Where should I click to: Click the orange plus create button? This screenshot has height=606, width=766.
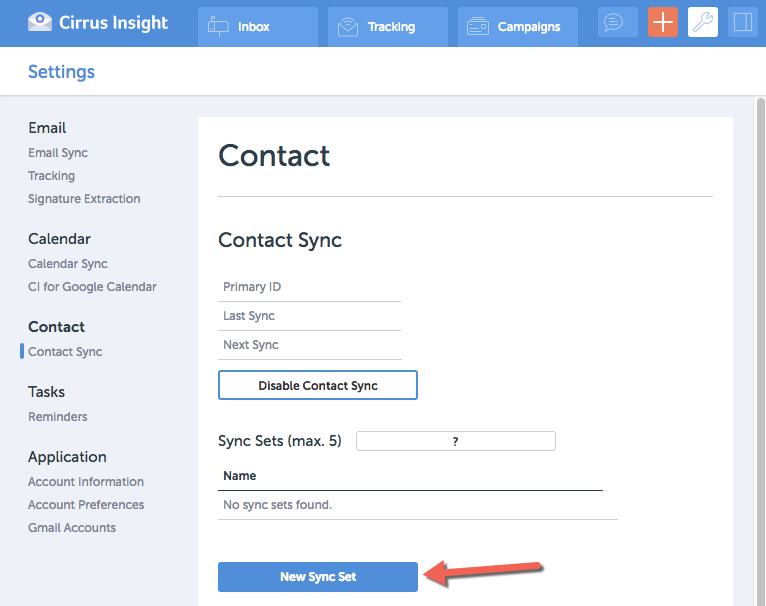pyautogui.click(x=663, y=22)
